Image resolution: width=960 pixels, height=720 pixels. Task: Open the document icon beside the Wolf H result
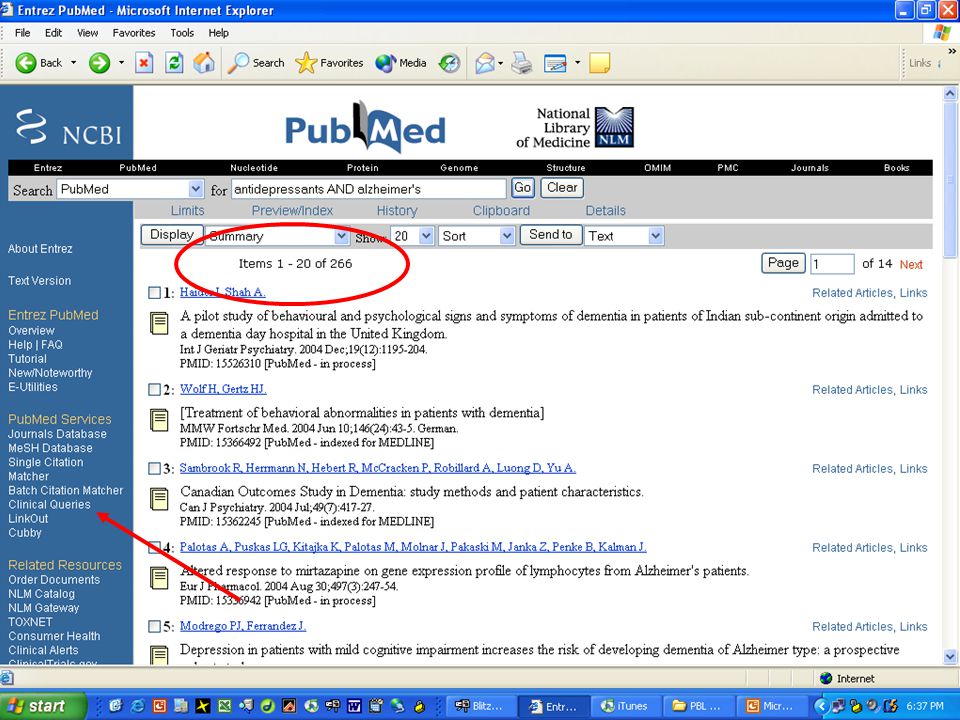(x=159, y=420)
